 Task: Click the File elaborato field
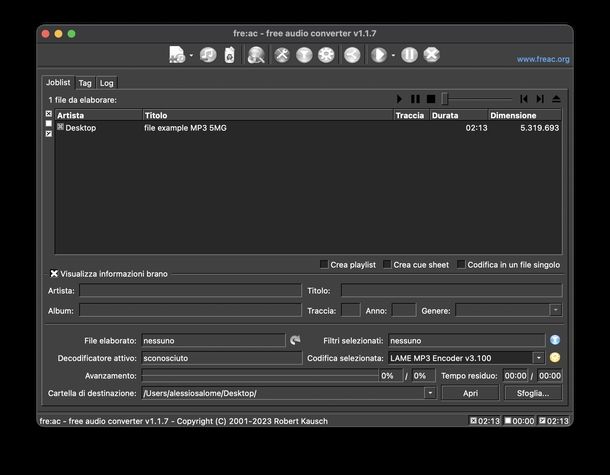point(213,340)
